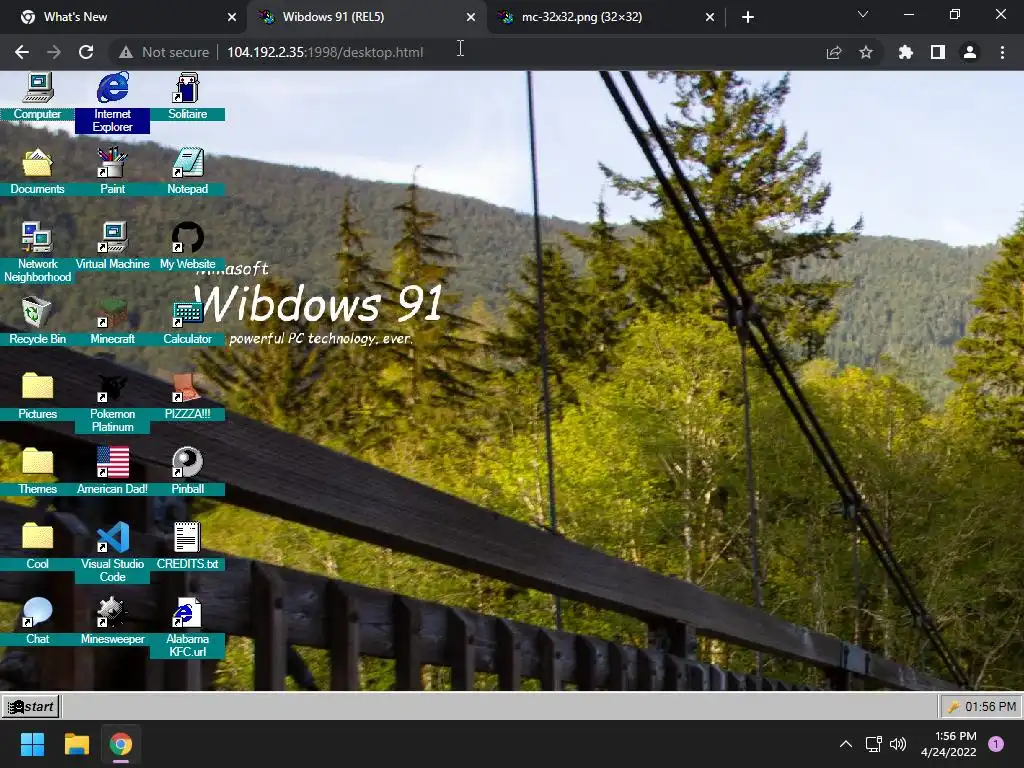Screen dimensions: 1024x768
Task: Open the My Website GitHub shortcut
Action: 187,246
